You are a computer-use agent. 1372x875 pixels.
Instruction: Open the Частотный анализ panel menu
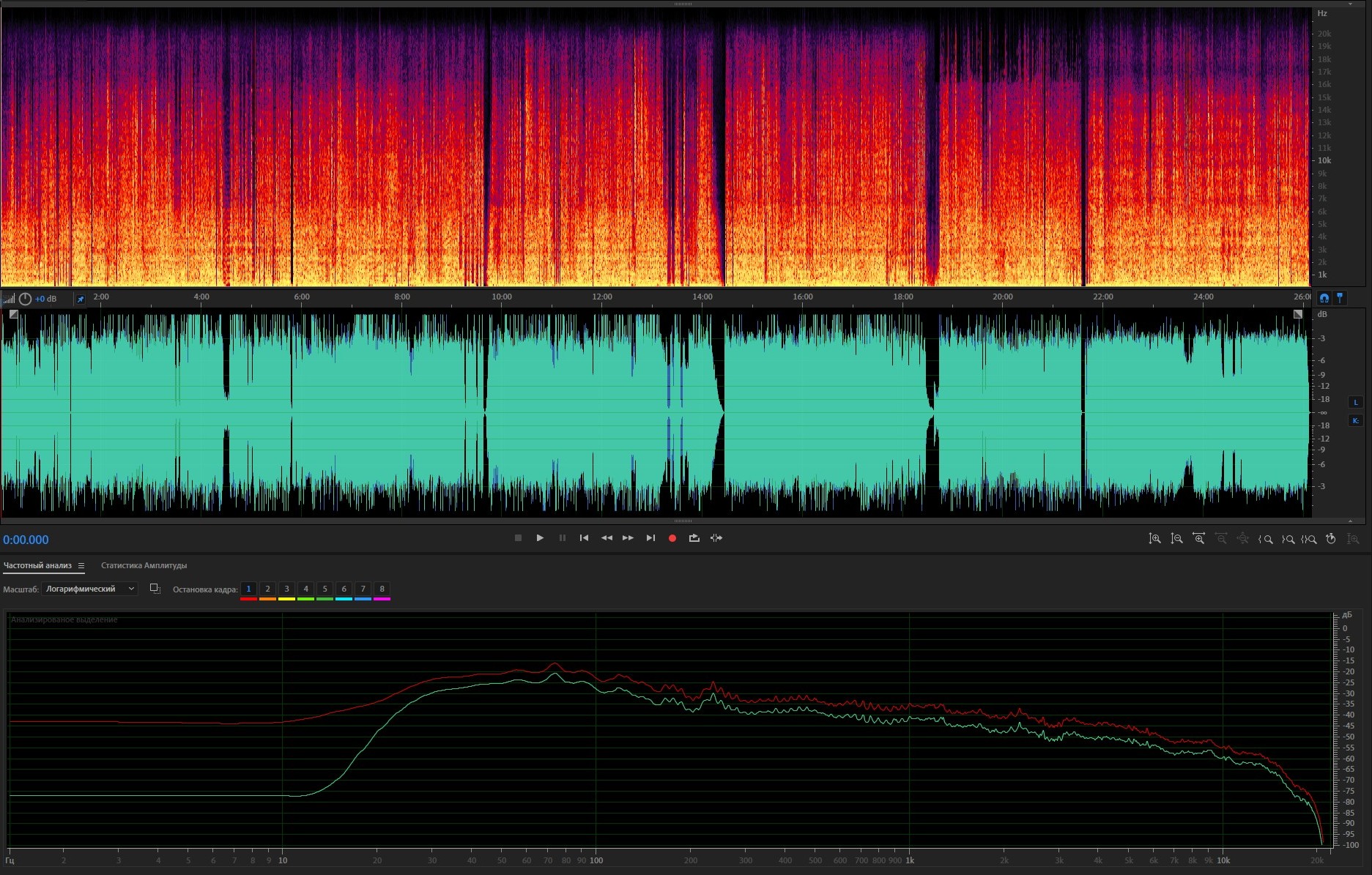coord(81,565)
